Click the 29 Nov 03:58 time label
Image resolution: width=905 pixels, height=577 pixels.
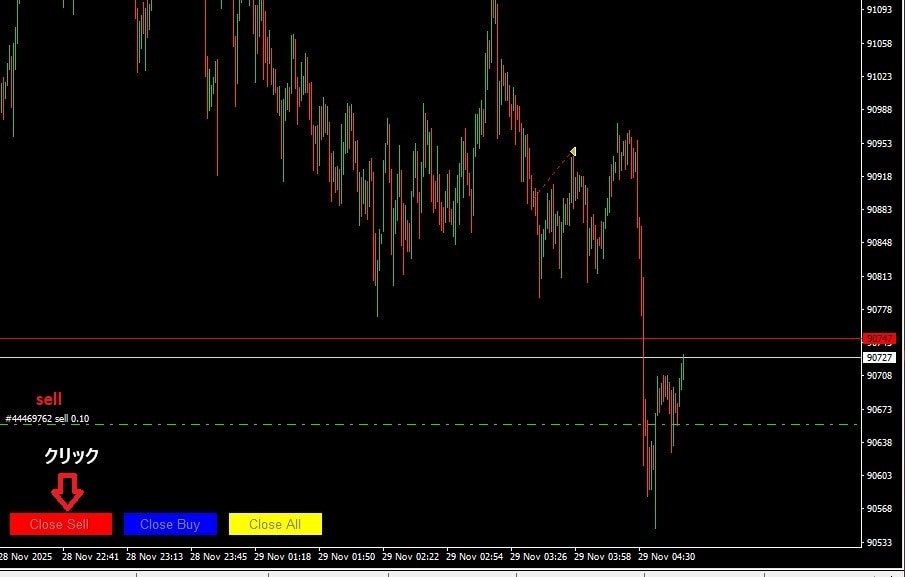pyautogui.click(x=603, y=557)
